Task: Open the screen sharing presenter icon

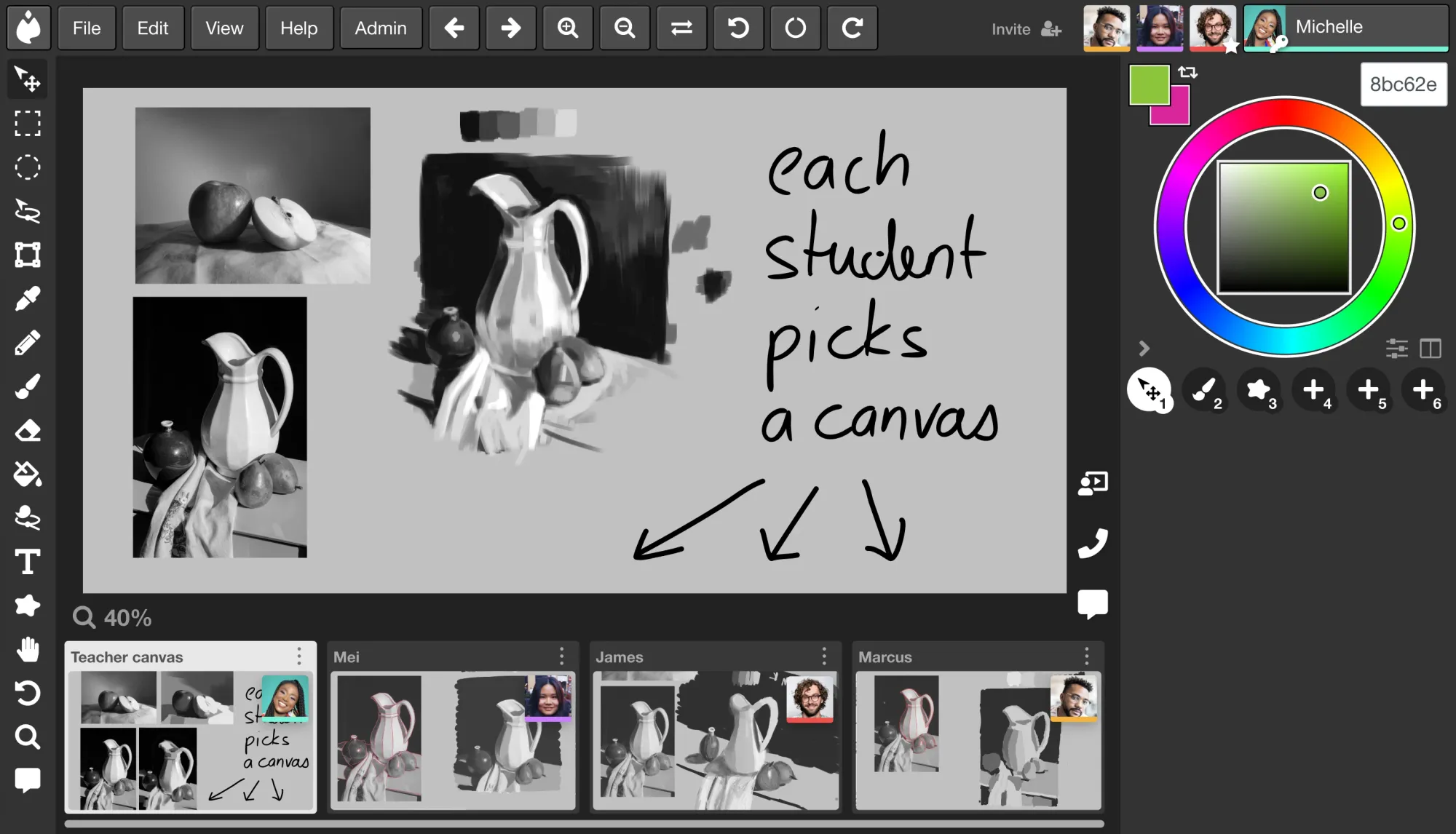Action: click(1093, 483)
